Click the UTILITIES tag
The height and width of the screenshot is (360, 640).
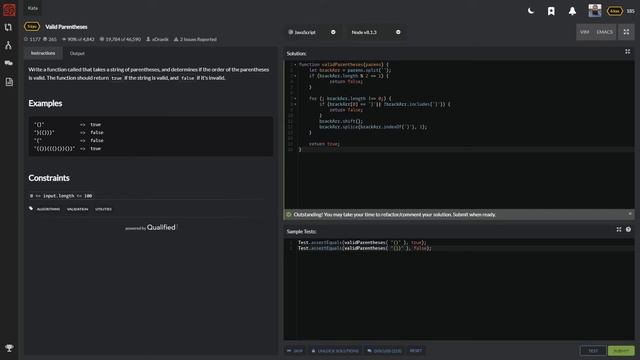[103, 209]
